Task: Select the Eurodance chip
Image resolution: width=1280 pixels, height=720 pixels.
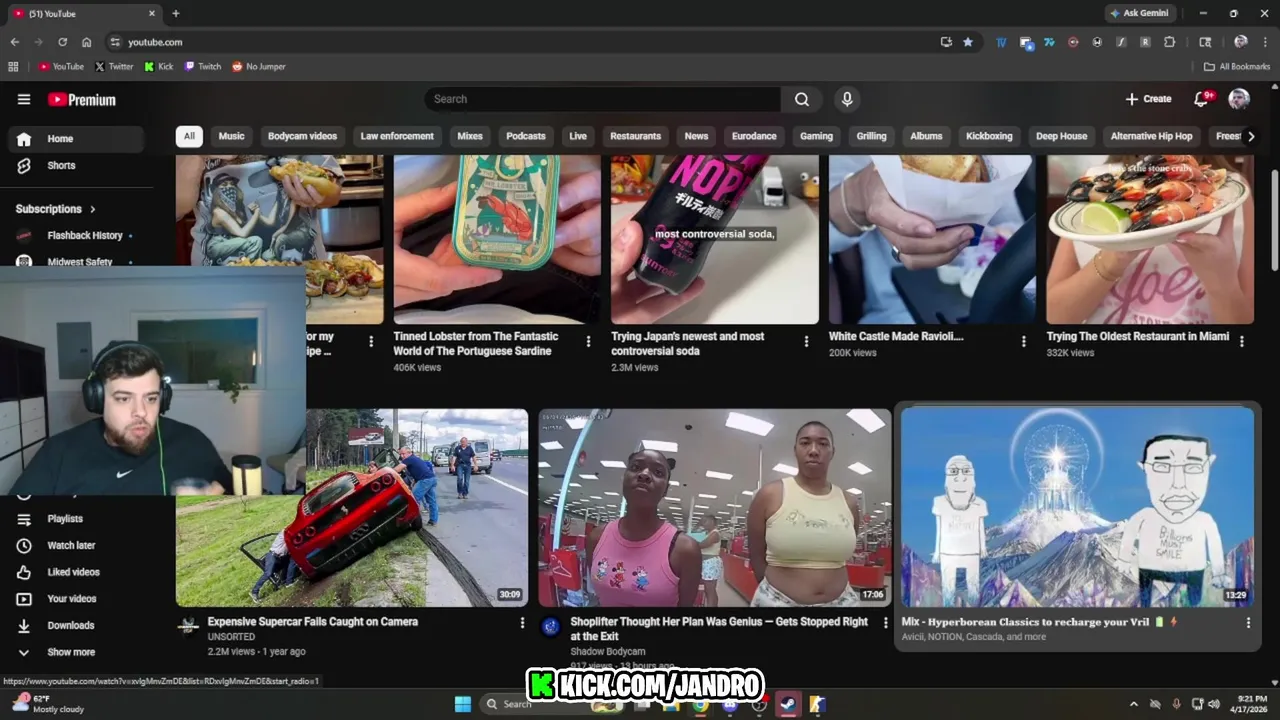Action: [754, 136]
